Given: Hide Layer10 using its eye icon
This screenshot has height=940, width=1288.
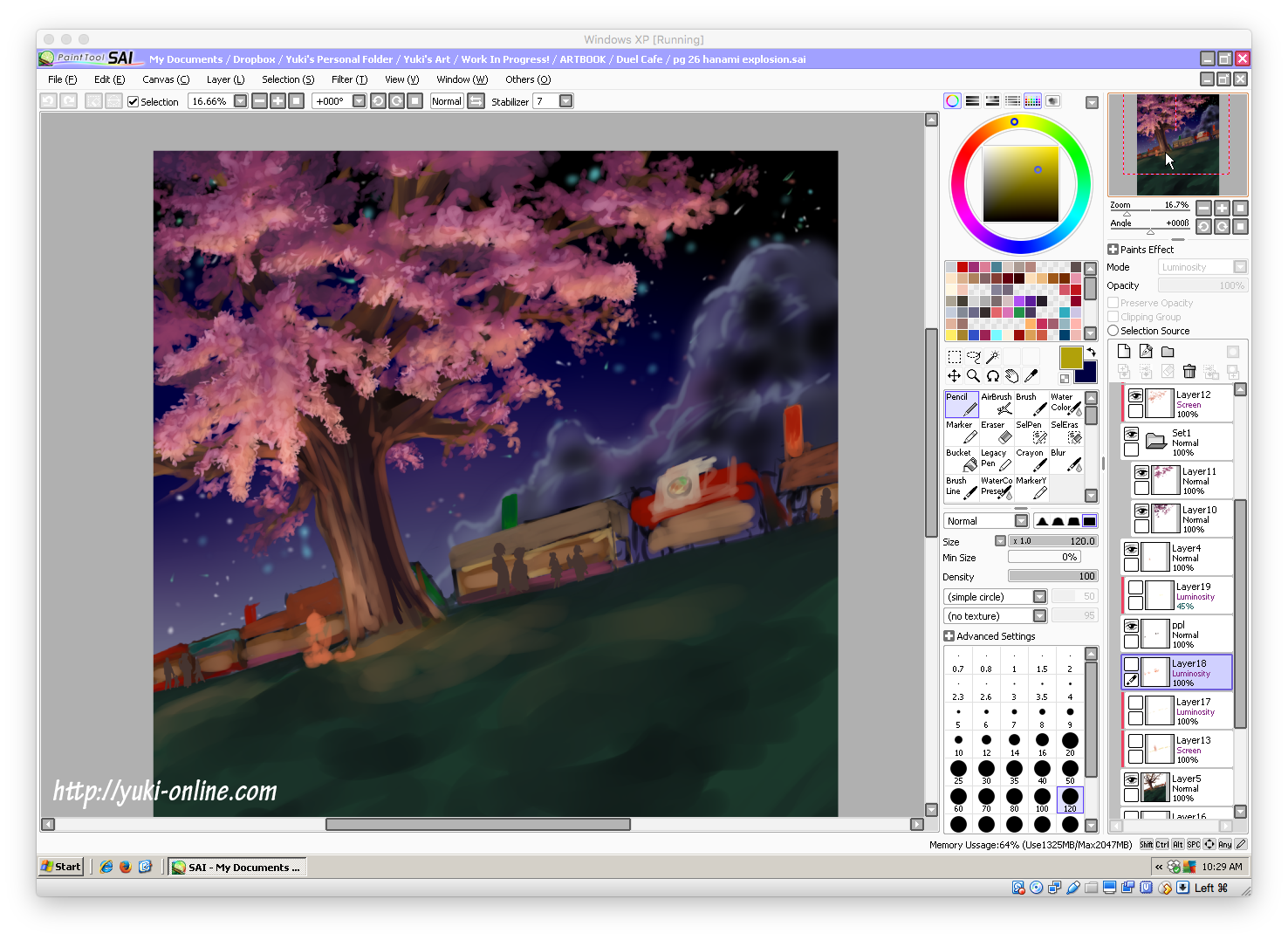Looking at the screenshot, I should click(1141, 511).
